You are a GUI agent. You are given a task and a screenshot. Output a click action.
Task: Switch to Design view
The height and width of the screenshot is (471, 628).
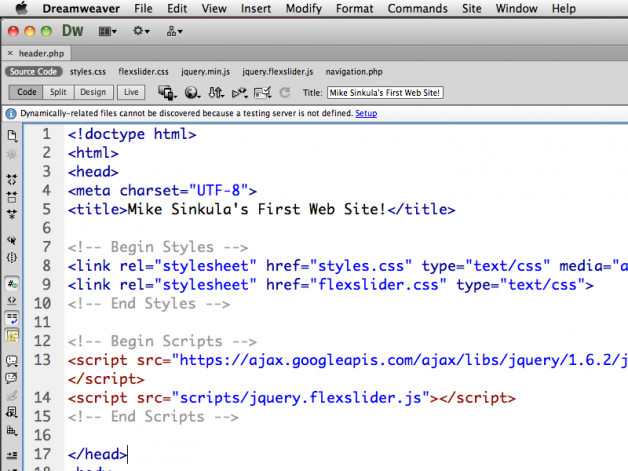click(x=93, y=92)
